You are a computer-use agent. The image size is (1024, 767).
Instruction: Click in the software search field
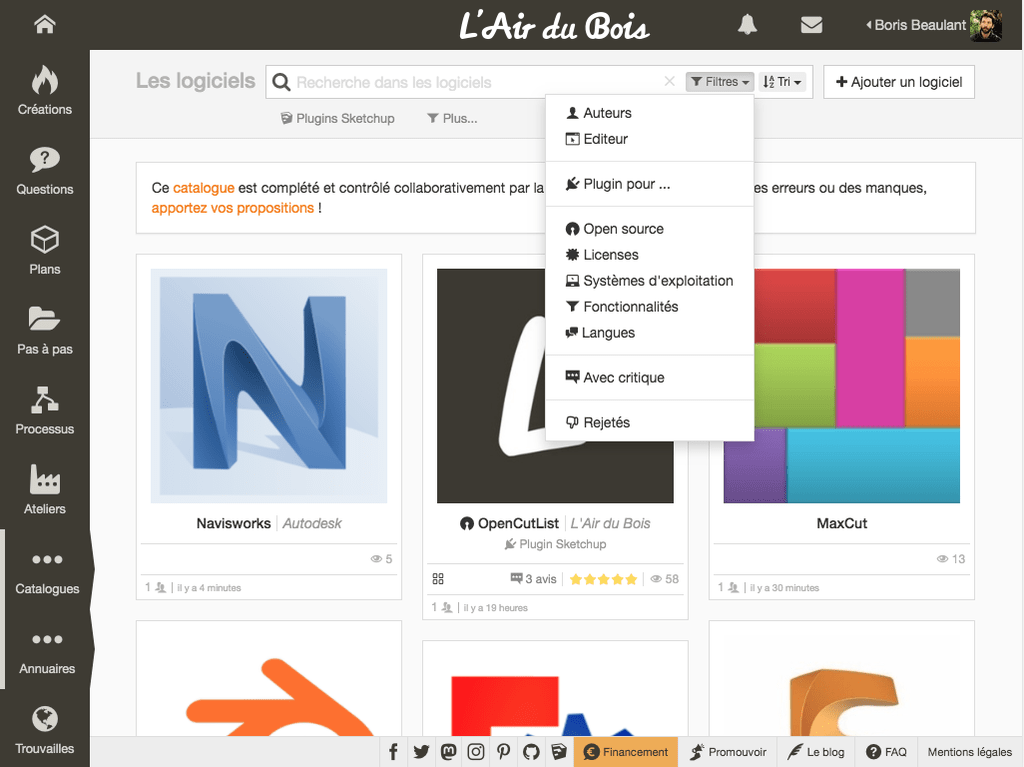(x=477, y=82)
